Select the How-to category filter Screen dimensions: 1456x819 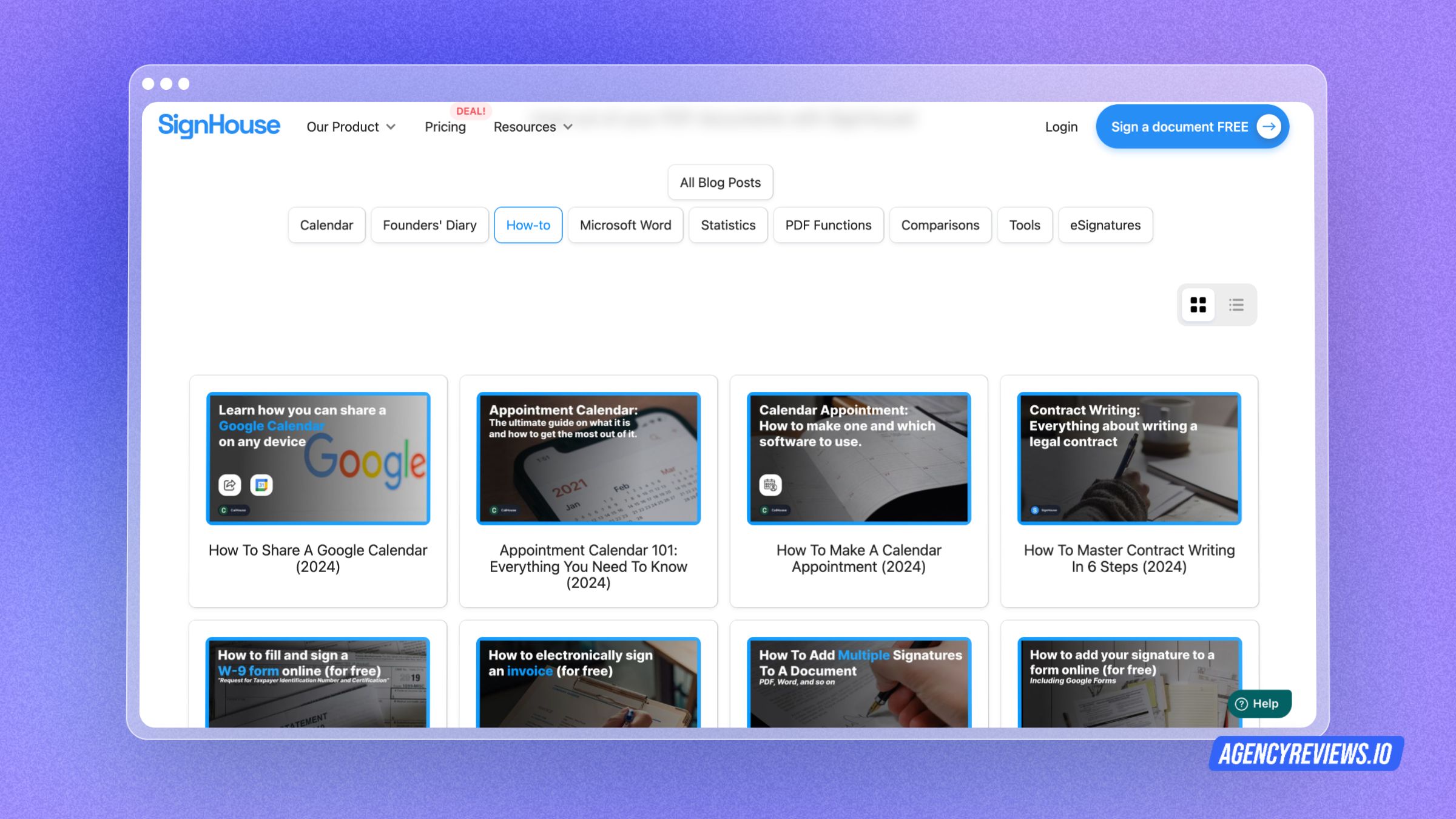point(528,225)
